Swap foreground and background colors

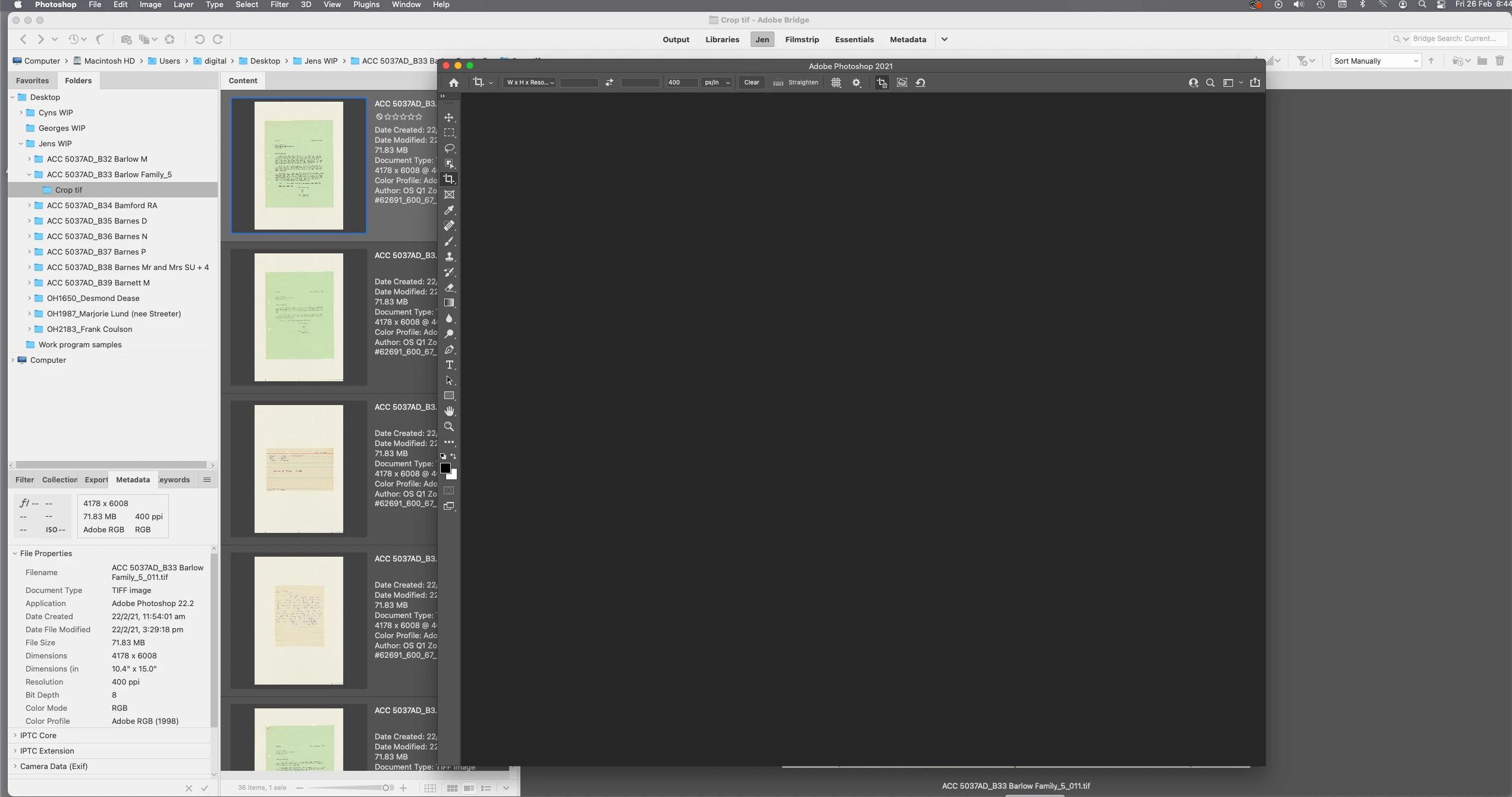453,456
